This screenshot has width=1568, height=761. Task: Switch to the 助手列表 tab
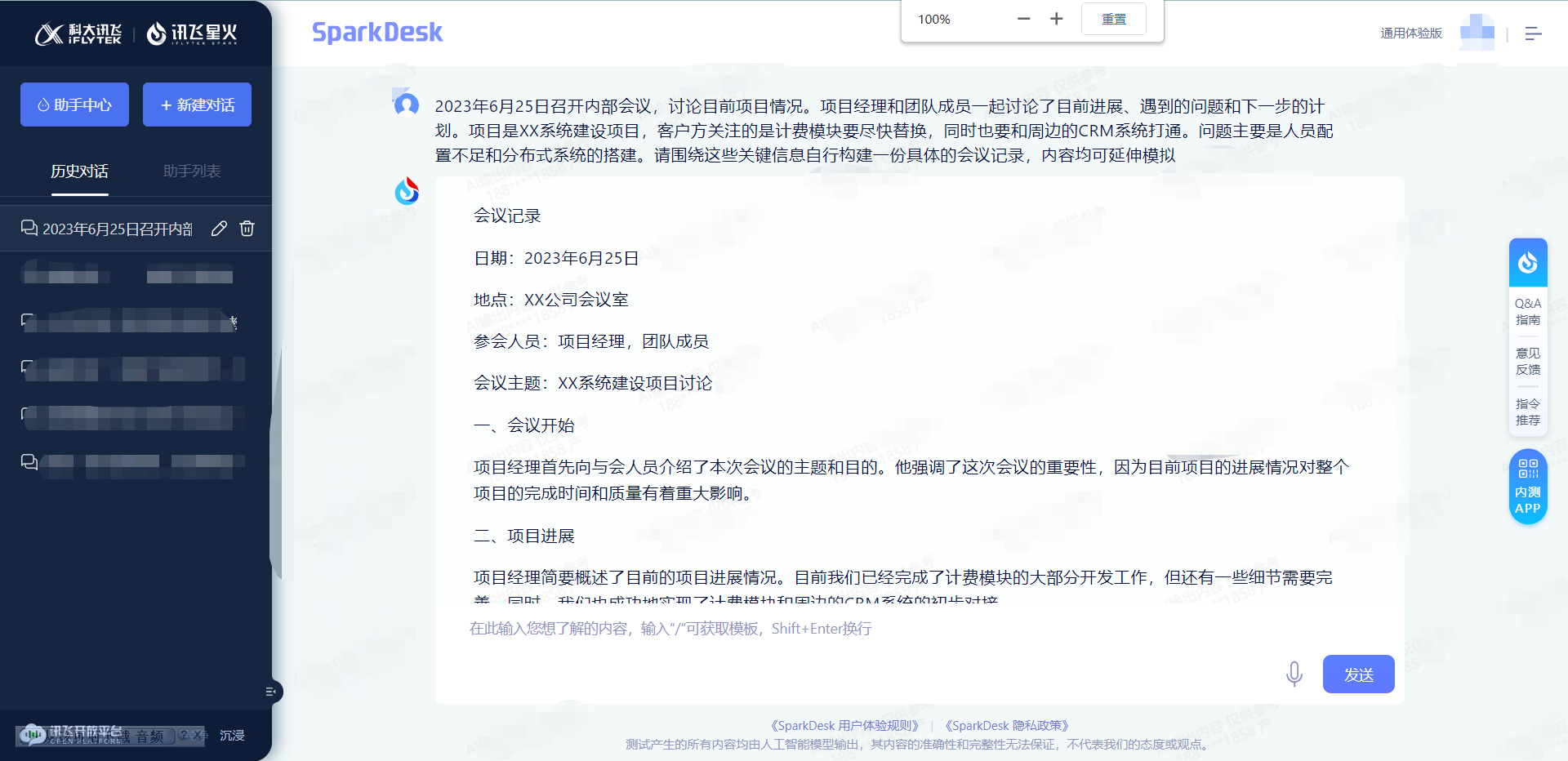point(192,171)
